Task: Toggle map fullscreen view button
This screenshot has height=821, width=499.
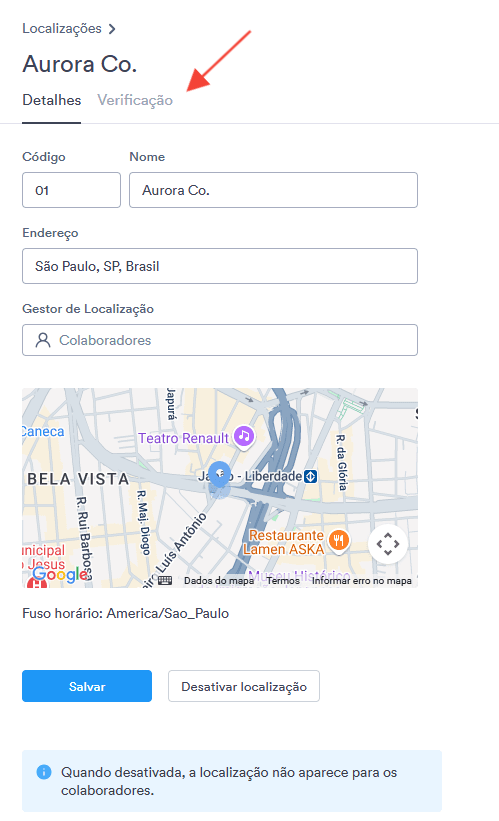Action: (387, 543)
